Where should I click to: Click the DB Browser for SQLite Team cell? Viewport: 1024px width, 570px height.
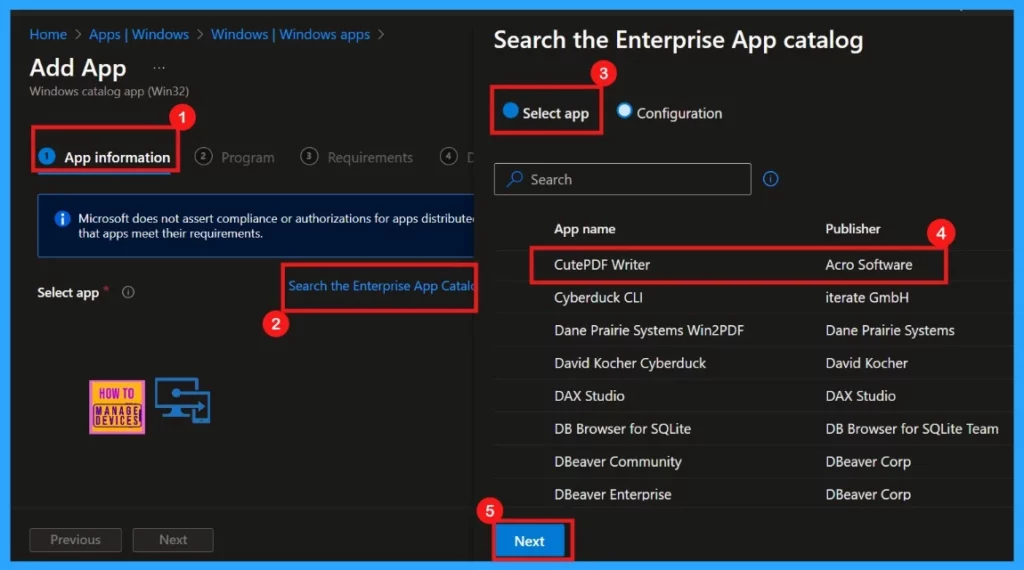click(912, 429)
